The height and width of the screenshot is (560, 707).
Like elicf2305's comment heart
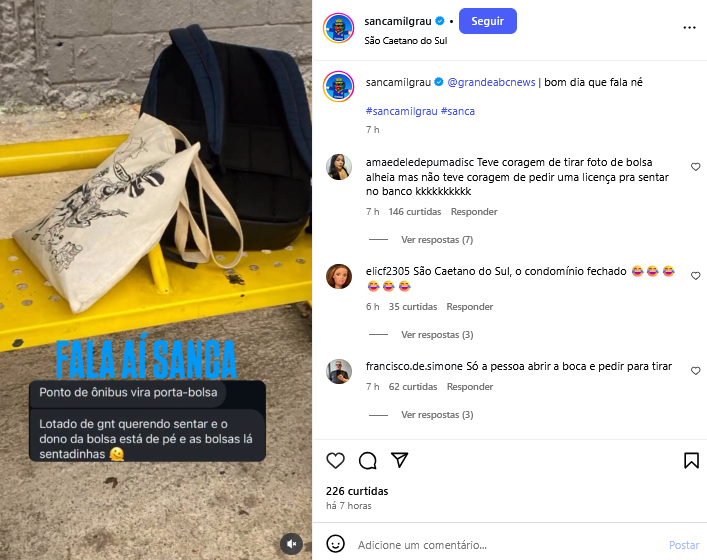pos(695,276)
